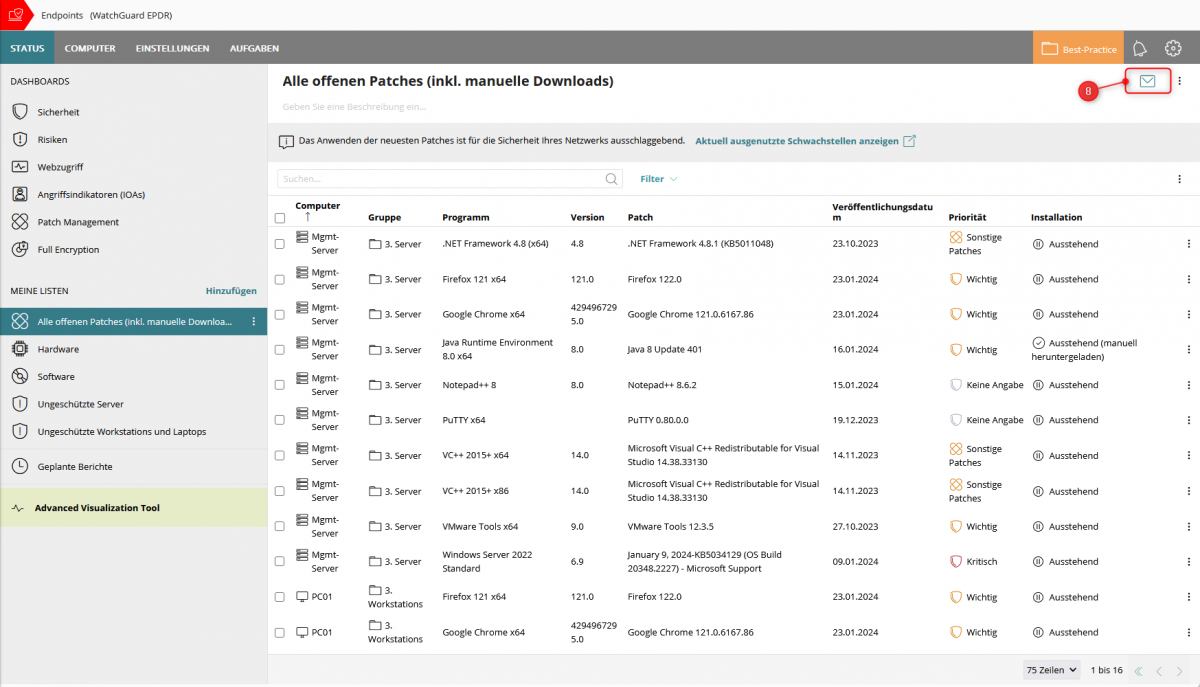Check the select-all patches checkbox
The height and width of the screenshot is (687, 1200).
click(280, 217)
